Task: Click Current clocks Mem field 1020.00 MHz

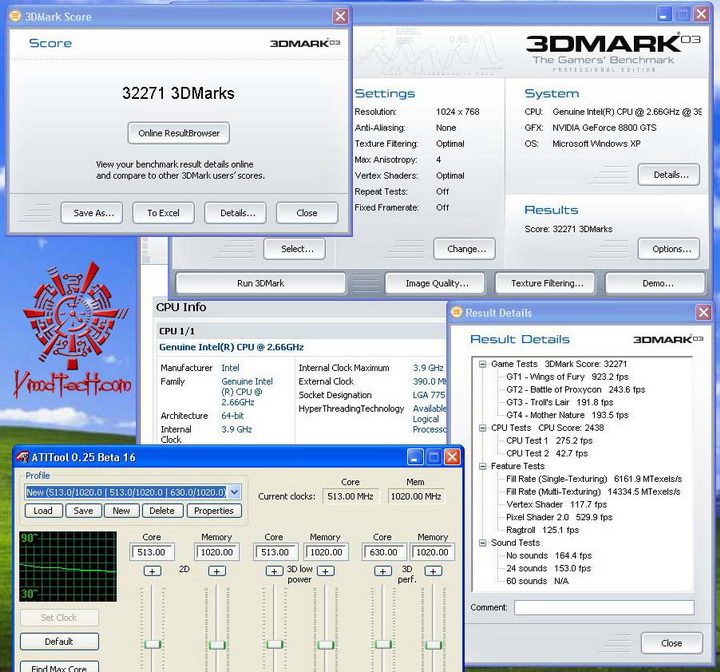Action: coord(416,496)
